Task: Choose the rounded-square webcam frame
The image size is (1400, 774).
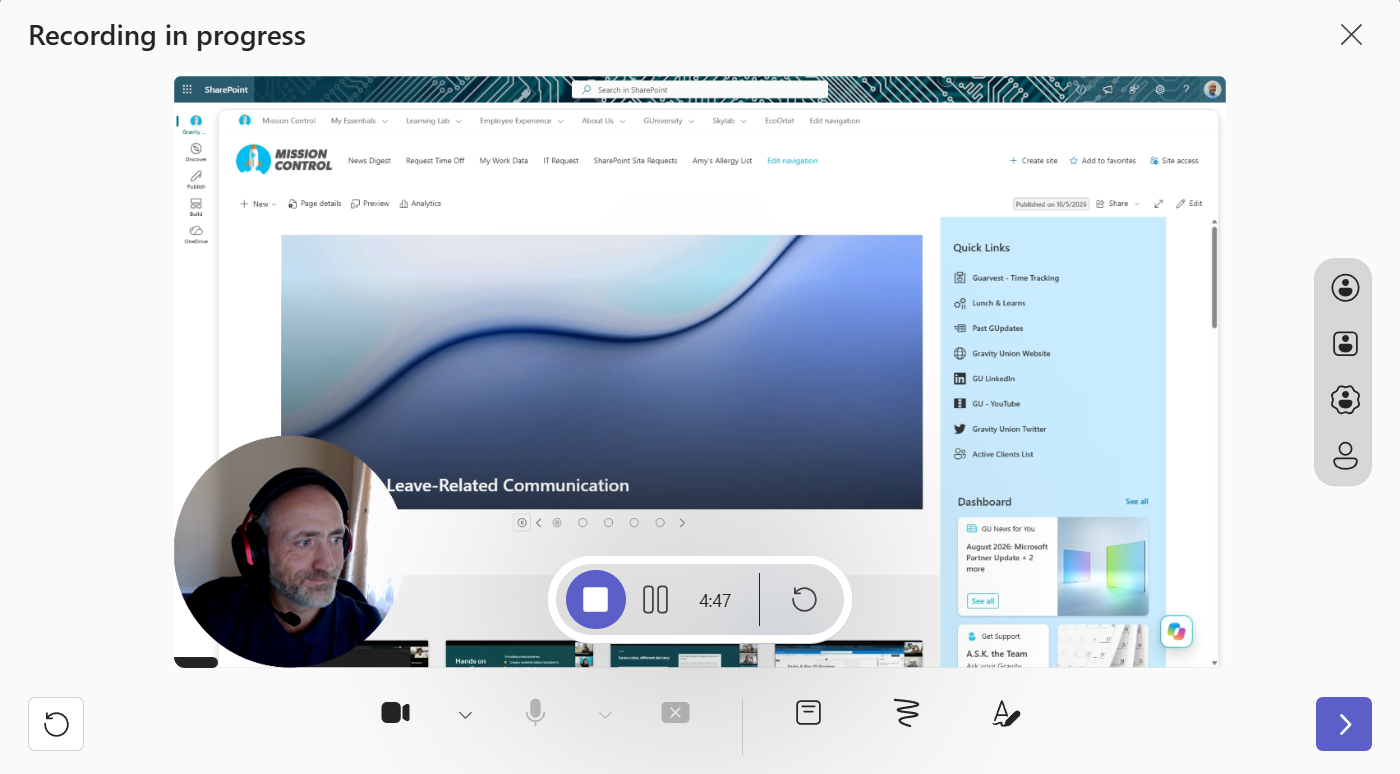Action: pyautogui.click(x=1345, y=344)
